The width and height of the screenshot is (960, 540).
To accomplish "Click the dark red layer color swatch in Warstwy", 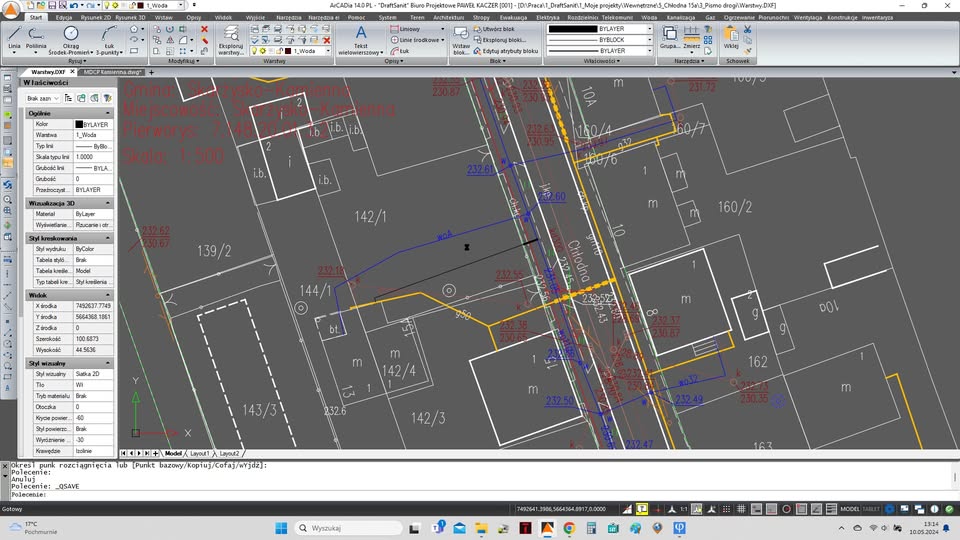I will click(288, 51).
